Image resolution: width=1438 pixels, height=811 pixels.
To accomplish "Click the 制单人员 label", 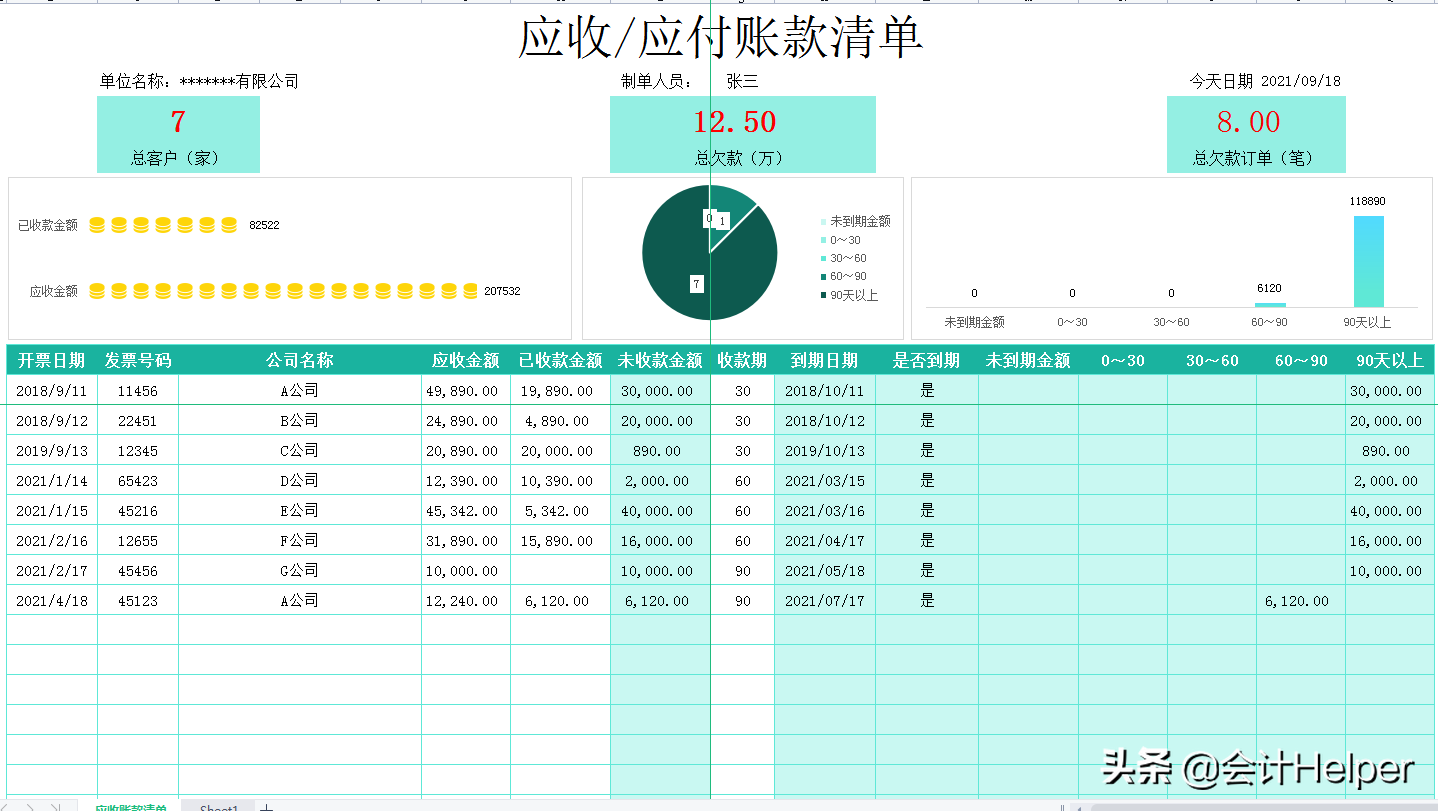I will [657, 82].
